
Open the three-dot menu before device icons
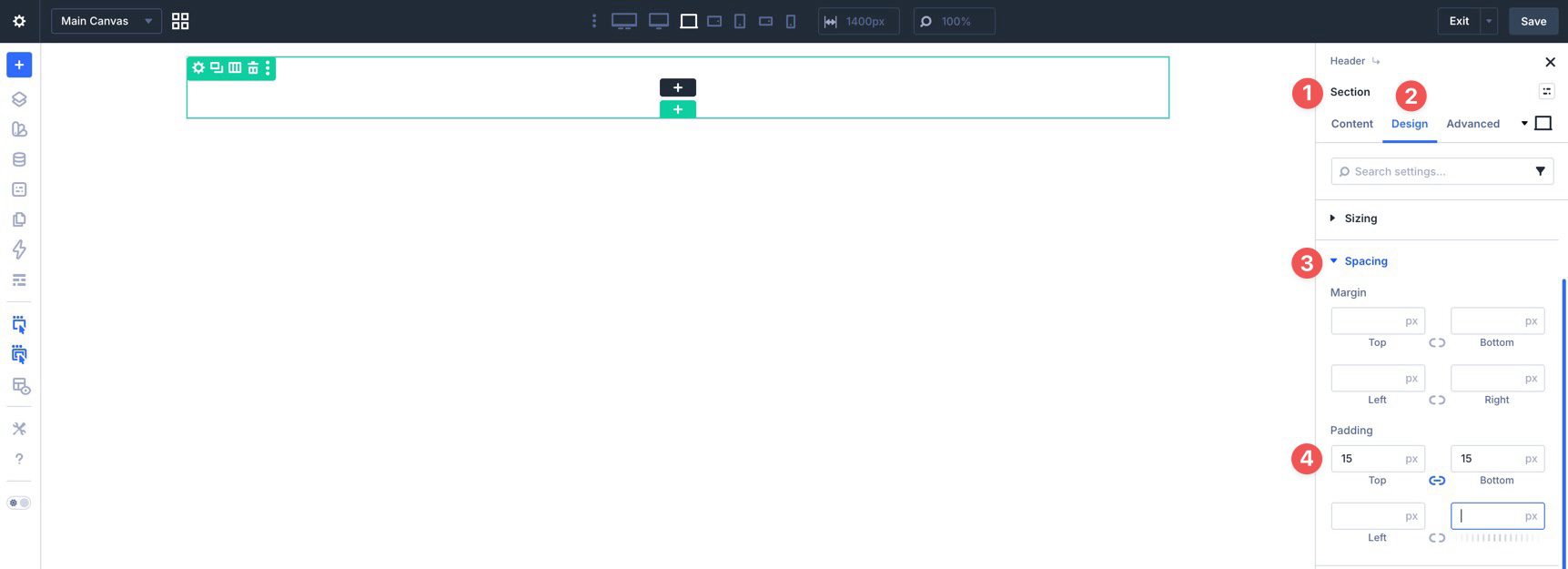coord(594,21)
